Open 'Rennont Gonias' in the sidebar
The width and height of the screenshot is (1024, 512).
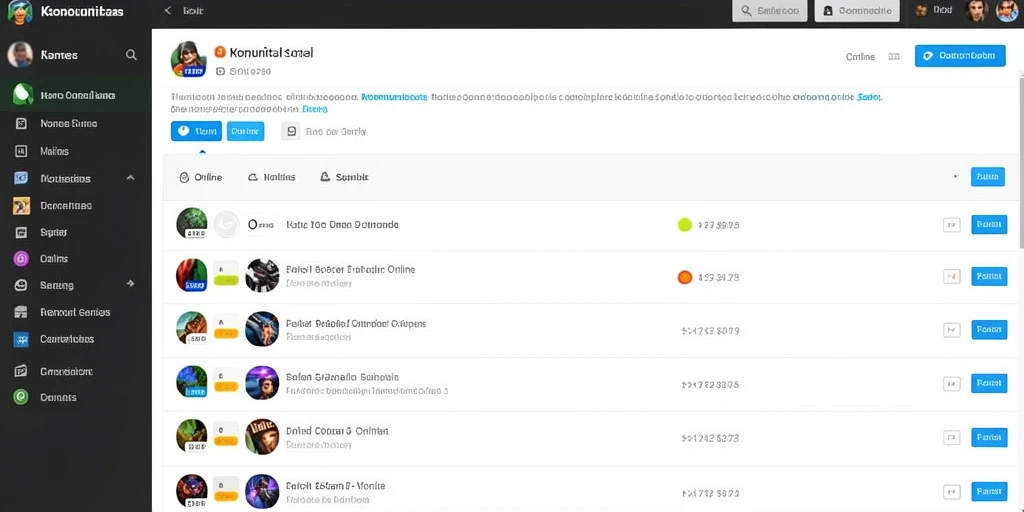76,312
